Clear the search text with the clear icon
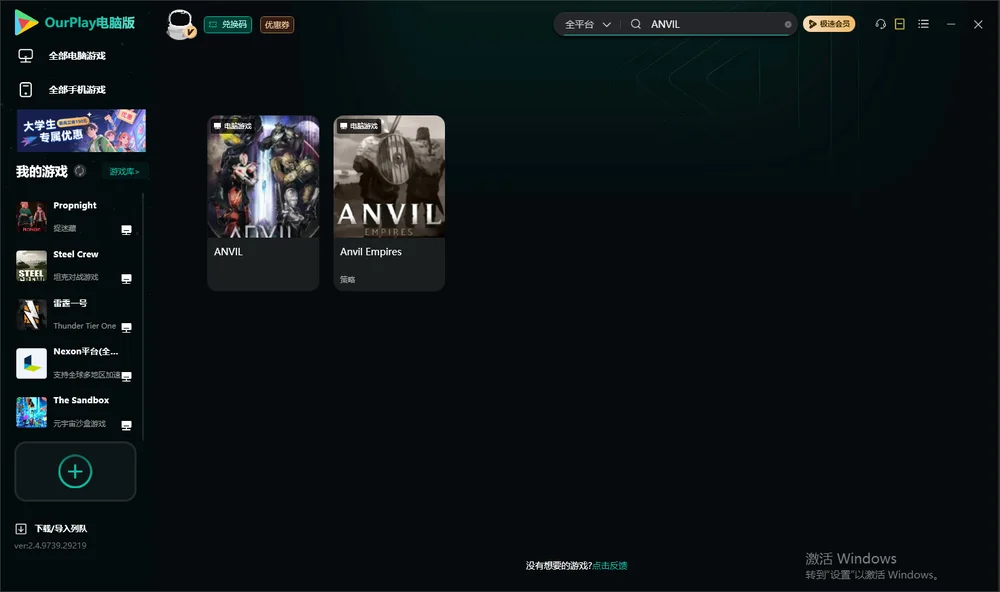 click(788, 24)
